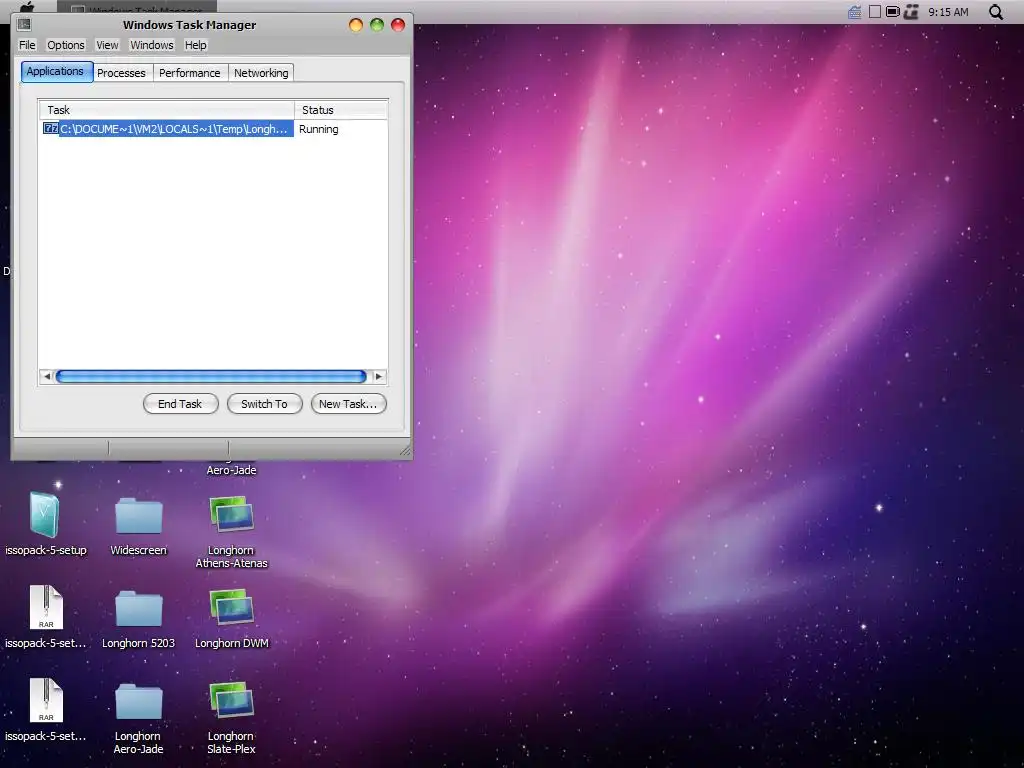Image resolution: width=1024 pixels, height=768 pixels.
Task: Click the blue horizontal scrollbar thumb
Action: pyautogui.click(x=211, y=376)
